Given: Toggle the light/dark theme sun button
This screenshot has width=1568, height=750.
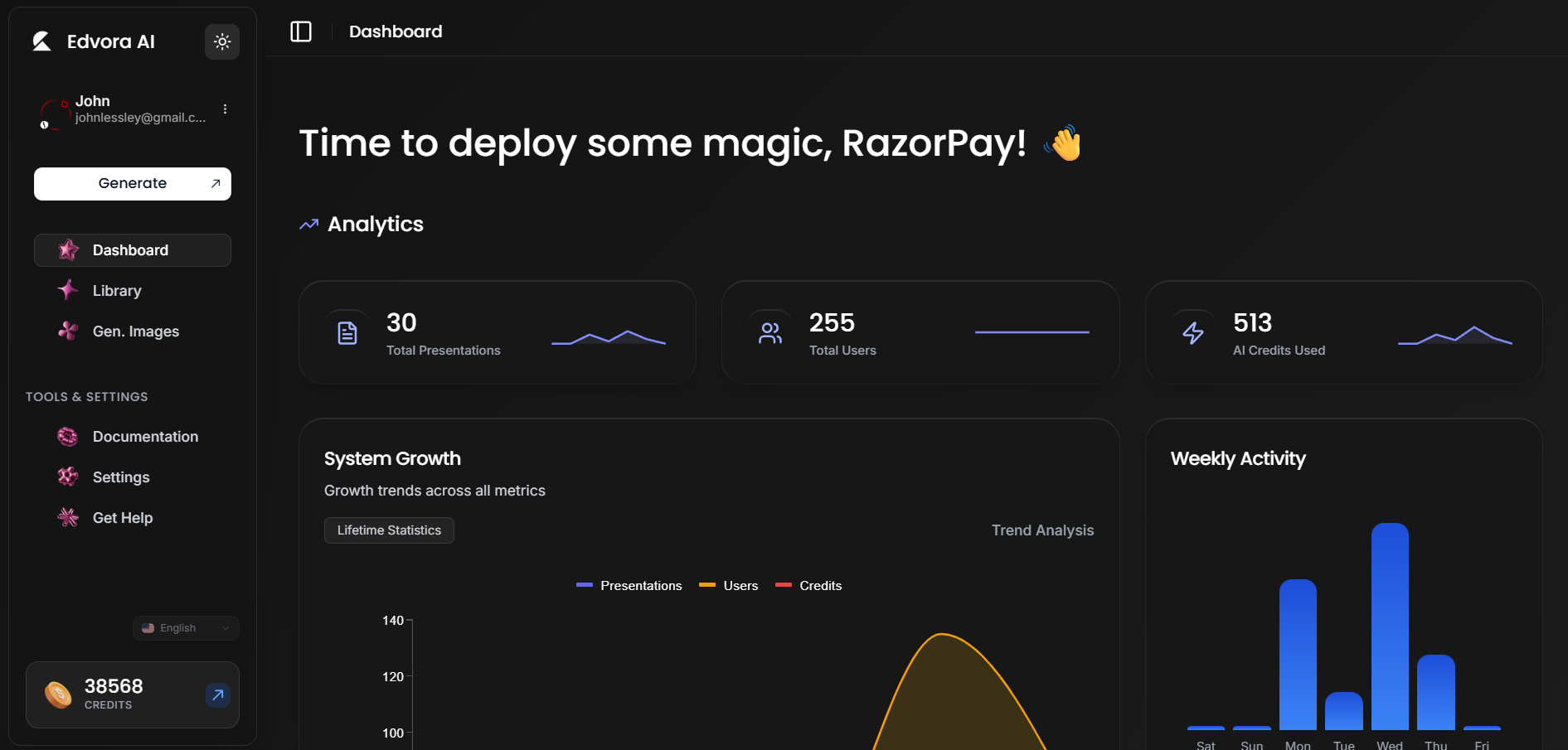Looking at the screenshot, I should [x=222, y=41].
